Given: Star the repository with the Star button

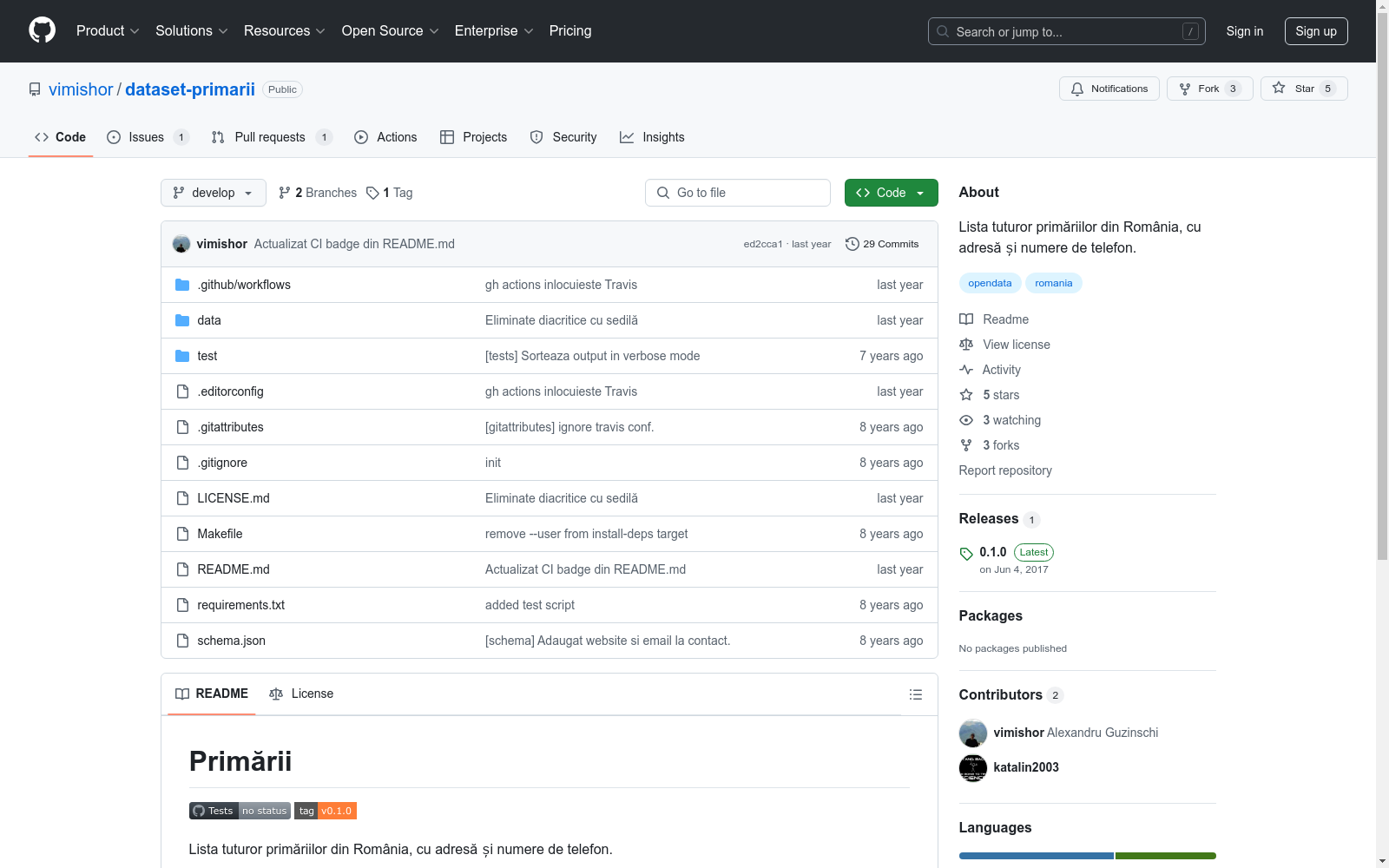Looking at the screenshot, I should 1304,89.
